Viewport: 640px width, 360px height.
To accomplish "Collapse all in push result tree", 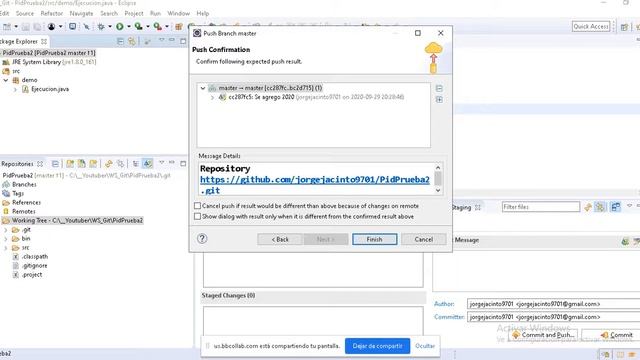I will (x=439, y=88).
